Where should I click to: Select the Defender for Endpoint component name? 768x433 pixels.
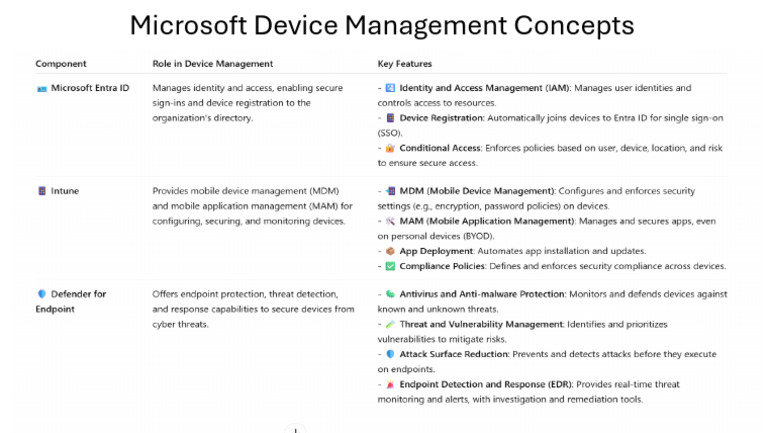71,302
